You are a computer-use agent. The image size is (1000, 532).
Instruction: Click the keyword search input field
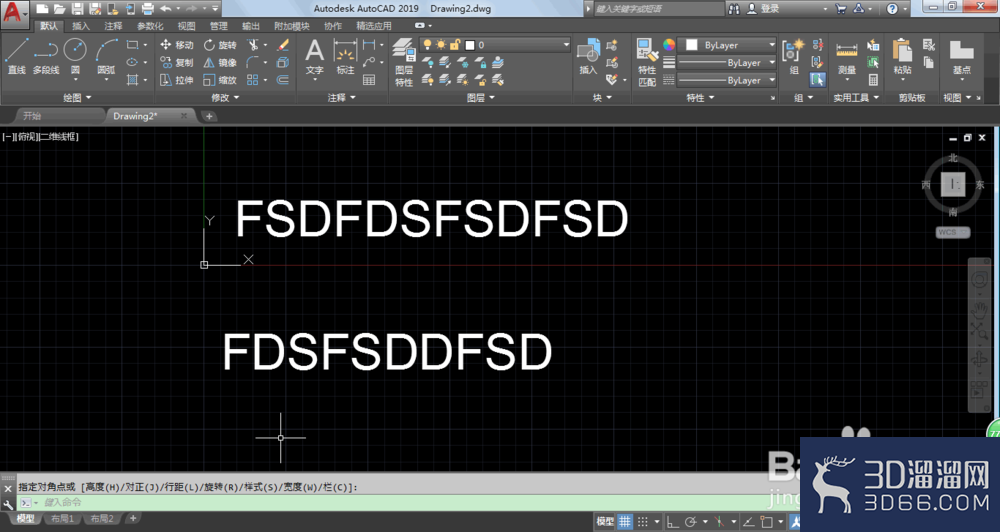pyautogui.click(x=659, y=9)
